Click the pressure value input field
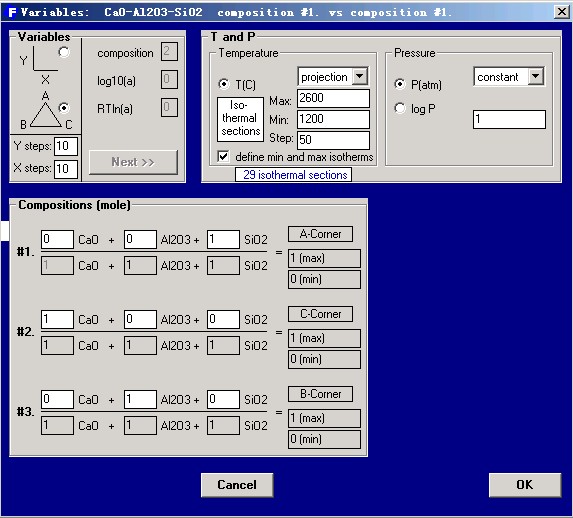 tap(509, 119)
